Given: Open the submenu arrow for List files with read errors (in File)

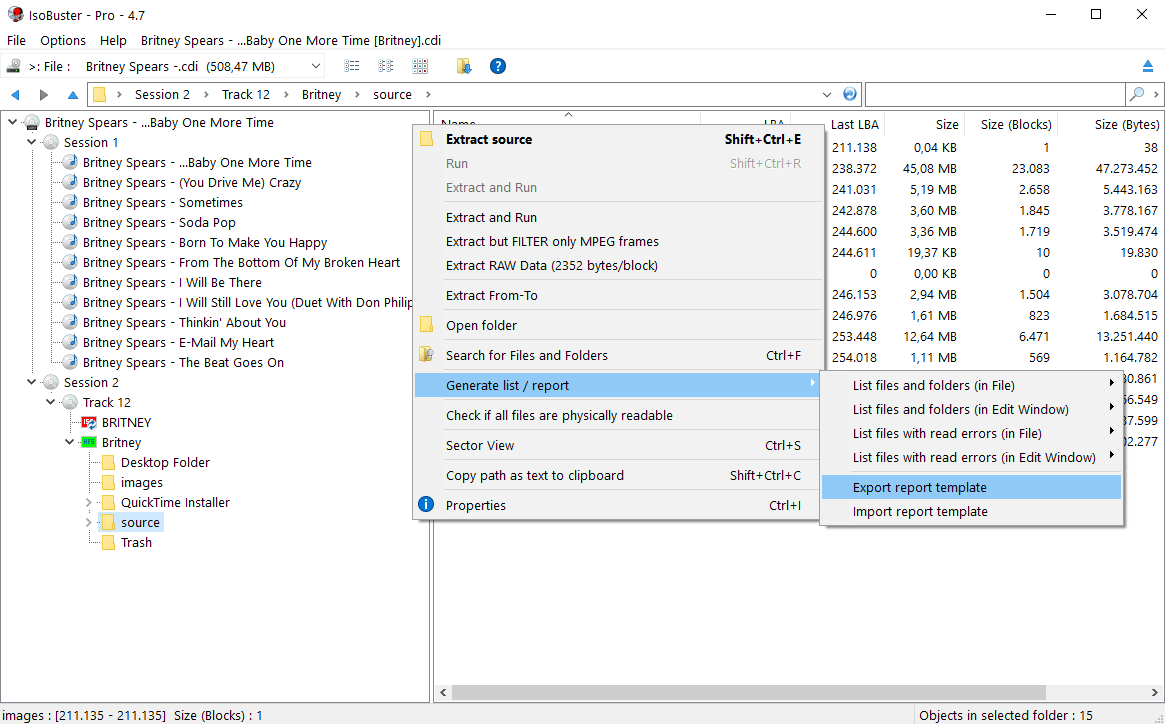Looking at the screenshot, I should (x=1112, y=431).
